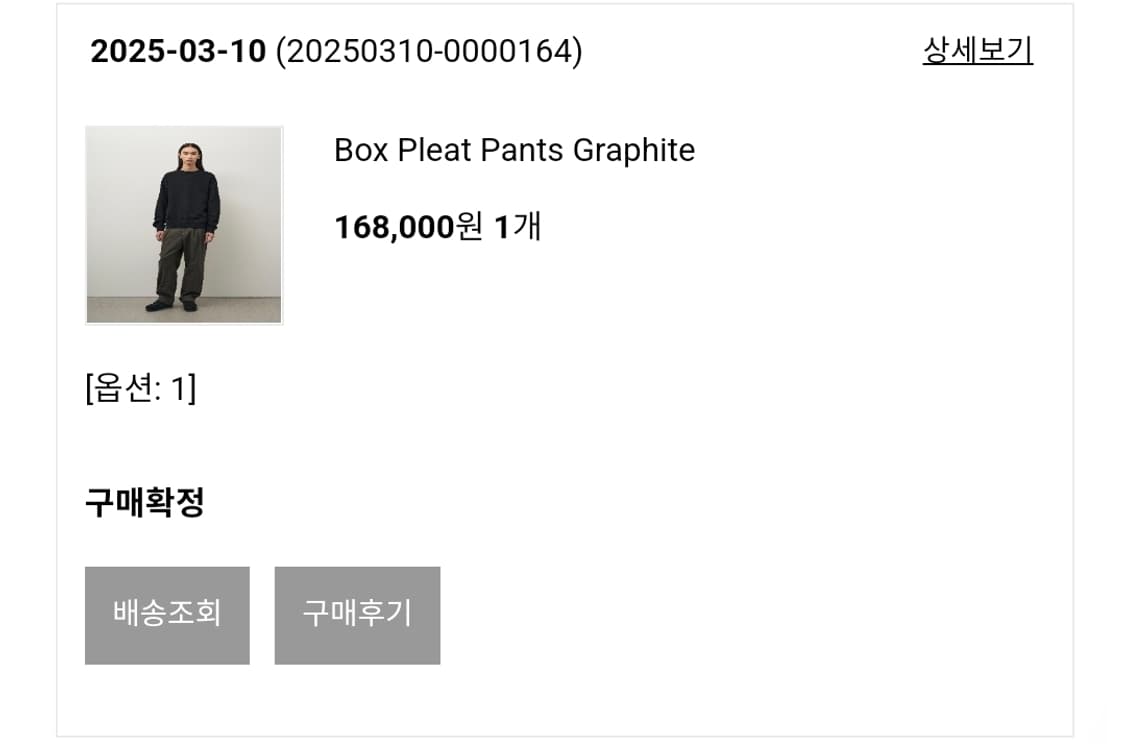Click the word Graphite in product name
This screenshot has height=744, width=1125.
(634, 150)
